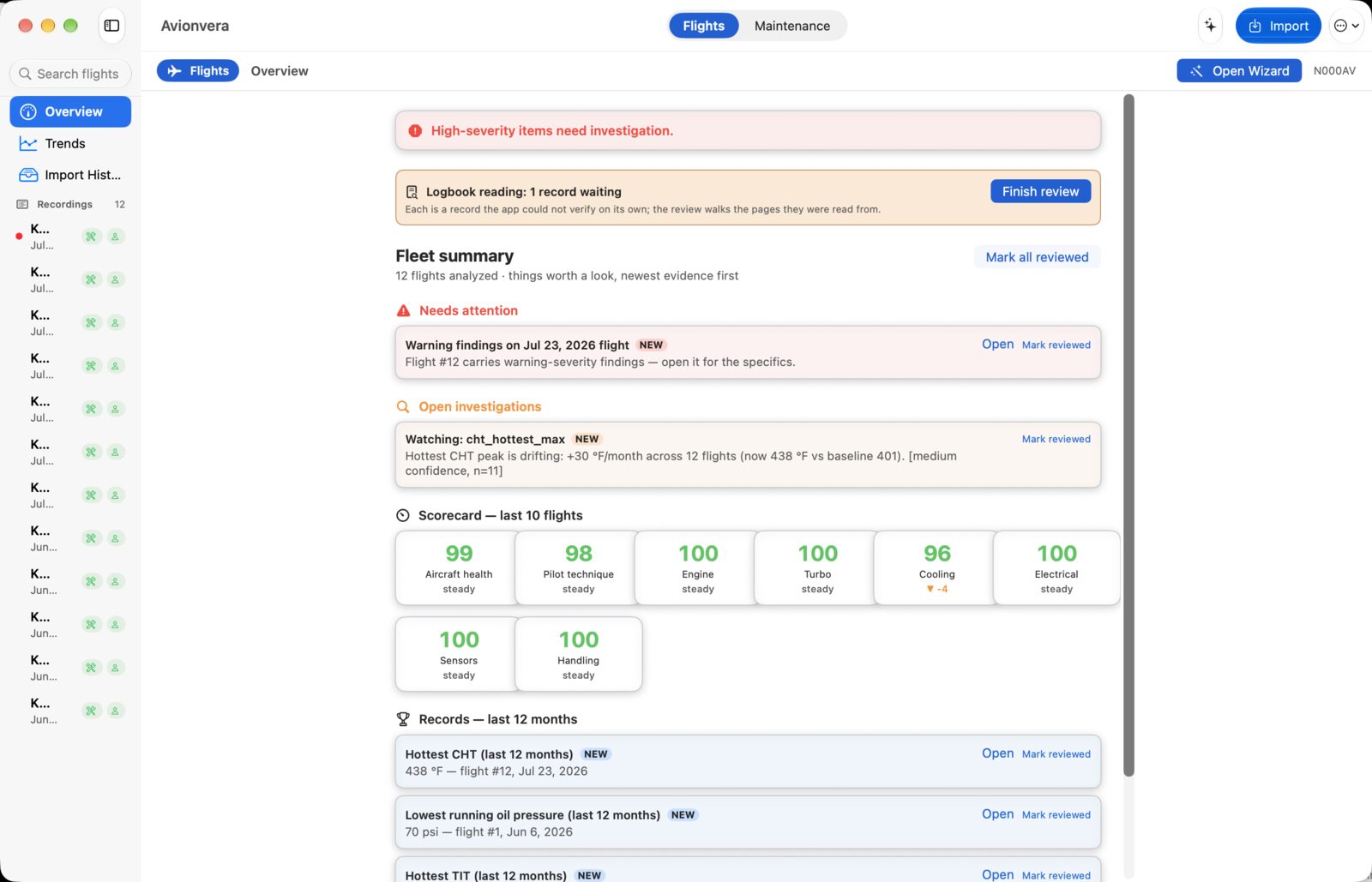Open the Warning findings on Jul 23 item
This screenshot has height=882, width=1372.
pos(997,345)
